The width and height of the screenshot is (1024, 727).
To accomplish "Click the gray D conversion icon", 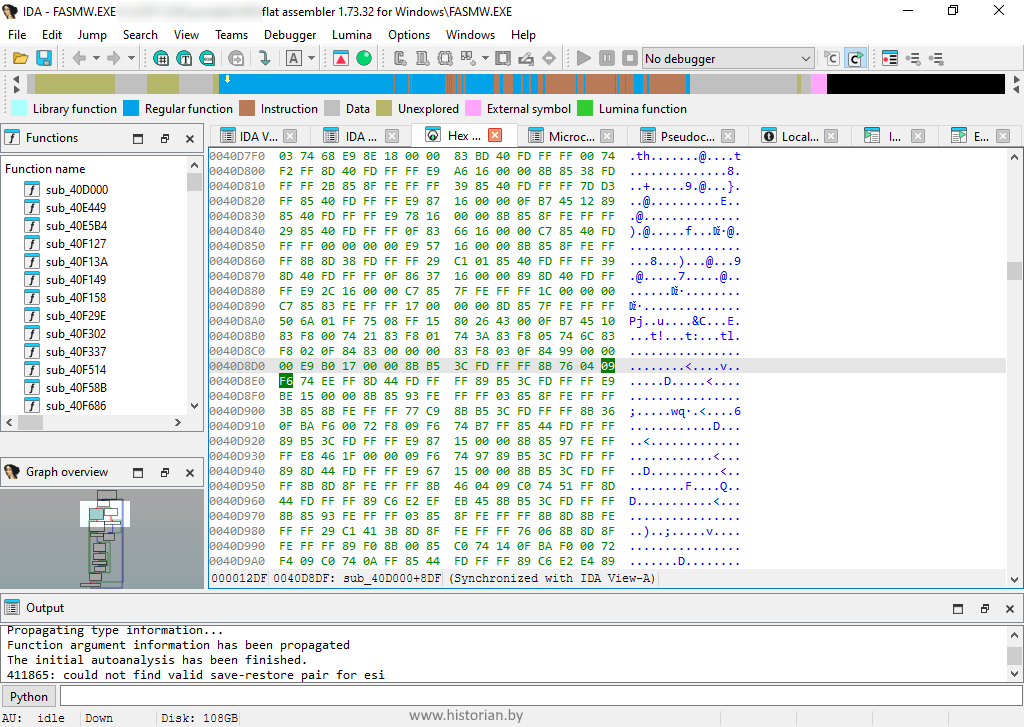I will click(423, 59).
